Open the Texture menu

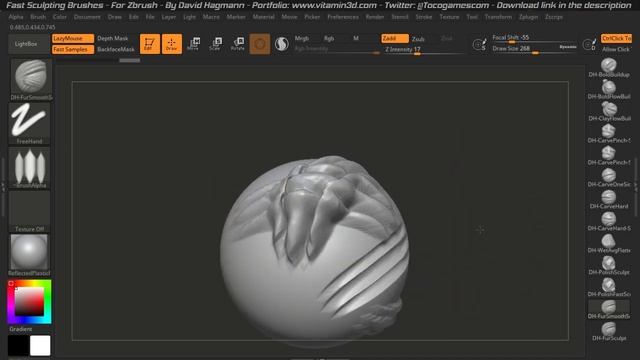tap(449, 17)
